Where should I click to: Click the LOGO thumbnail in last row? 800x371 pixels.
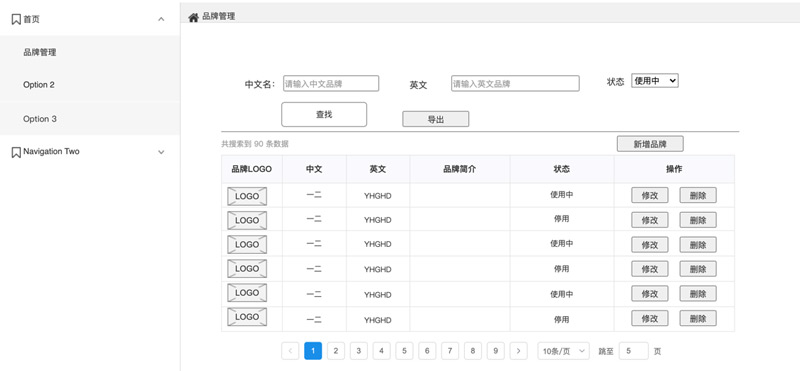point(247,317)
